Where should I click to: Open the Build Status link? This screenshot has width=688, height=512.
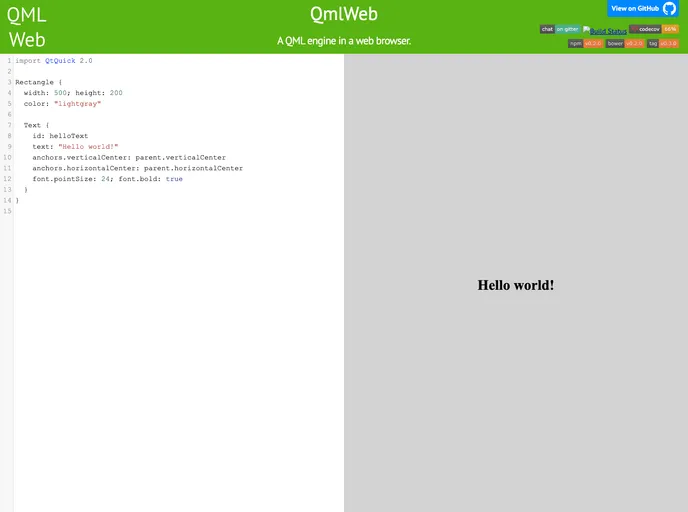(605, 31)
